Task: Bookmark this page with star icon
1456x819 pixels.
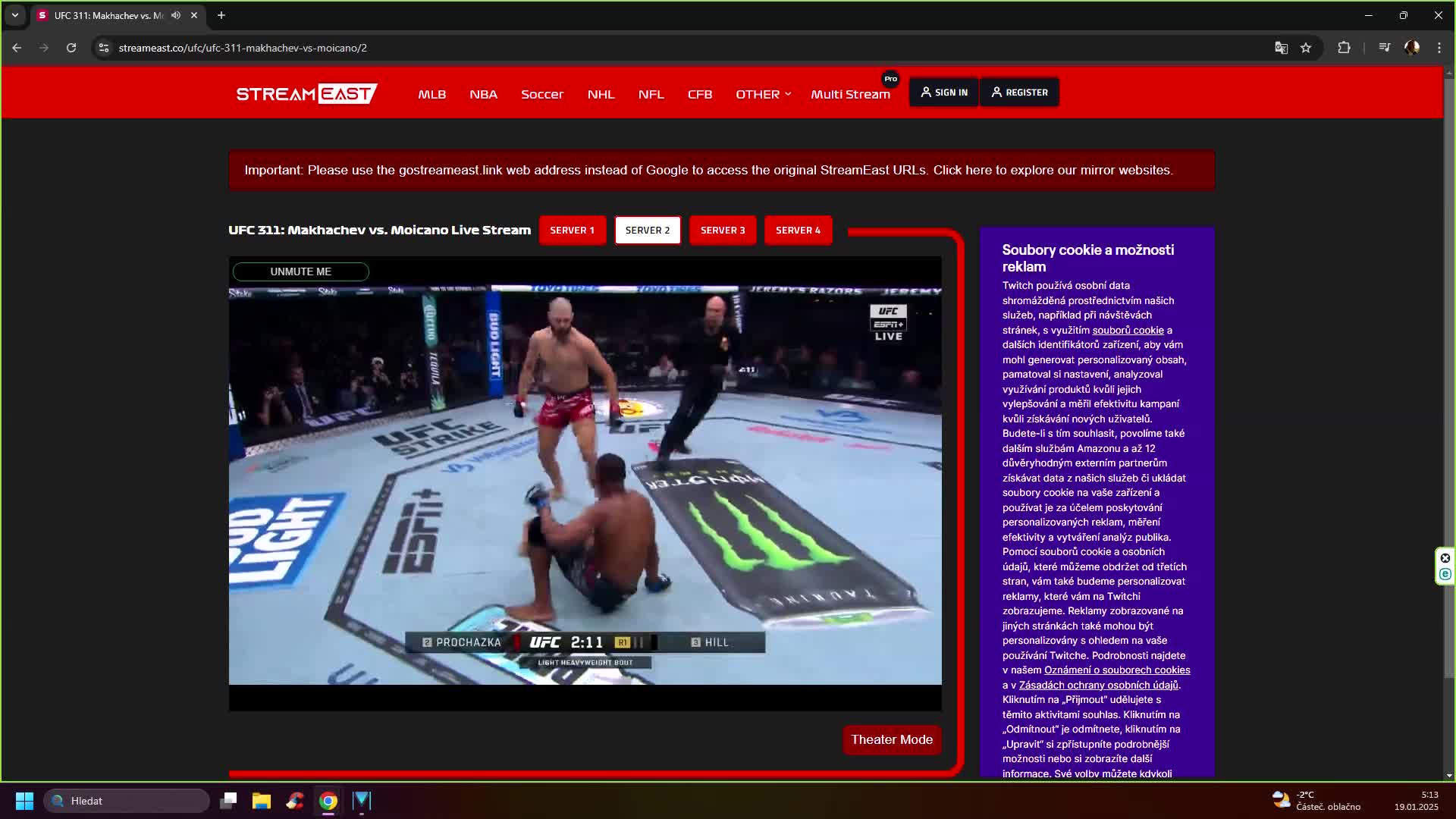Action: click(x=1306, y=48)
